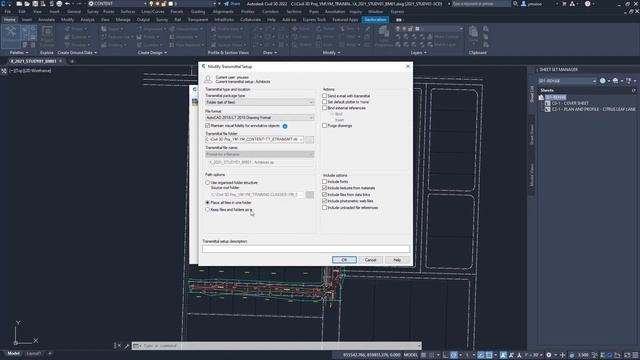Expand the Draw panel arrow
The width and height of the screenshot is (640, 360).
tap(276, 53)
